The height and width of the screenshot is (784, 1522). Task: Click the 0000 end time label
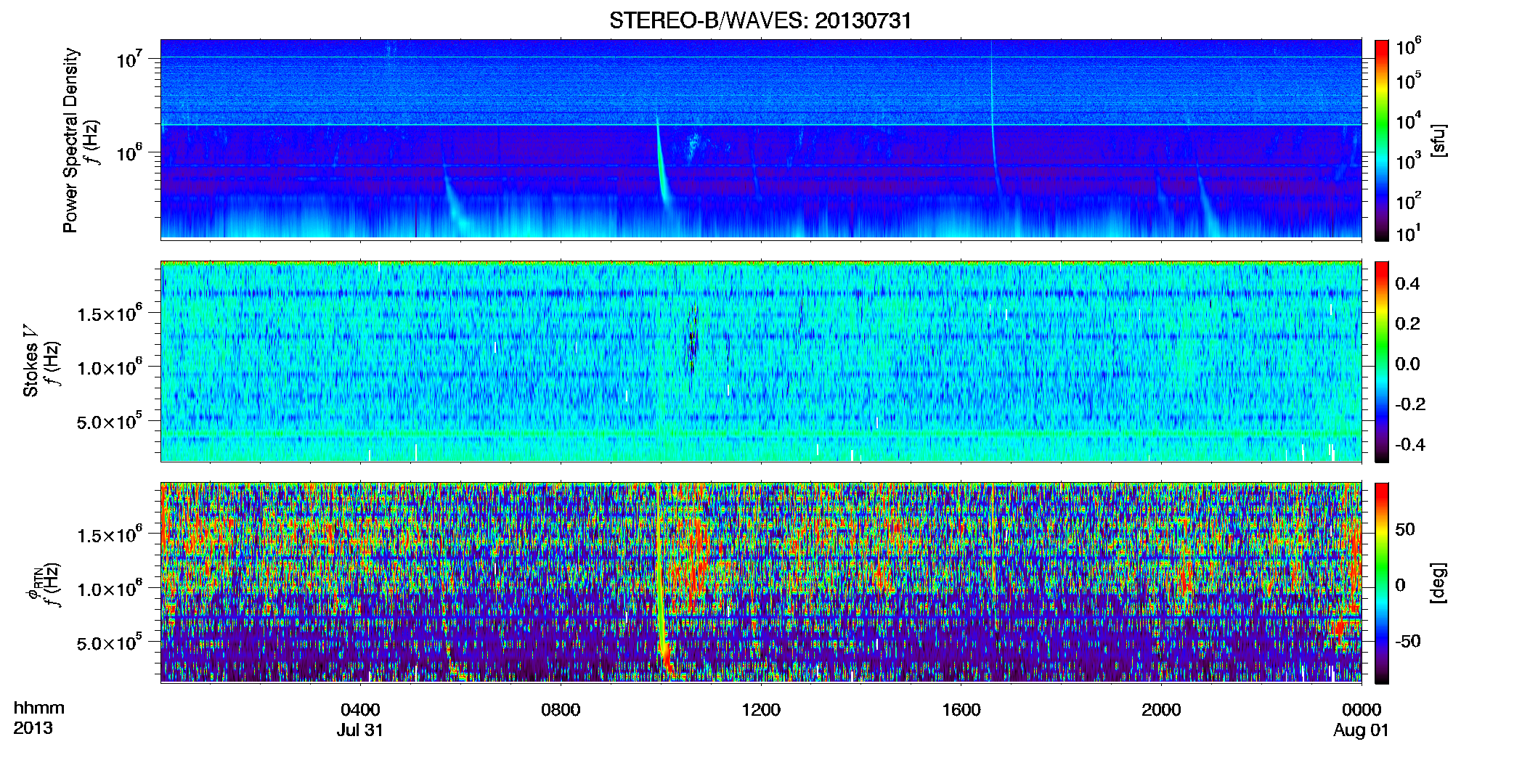(1362, 709)
